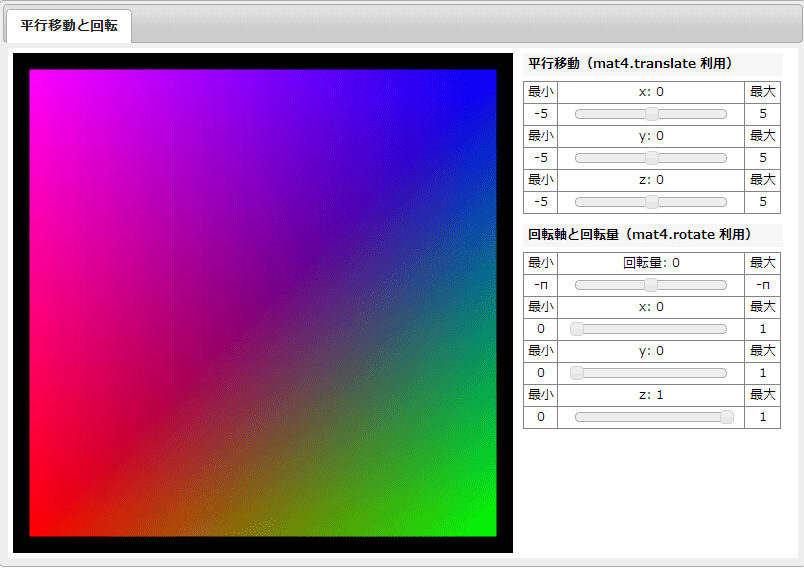Click the 最大 cell in the 回転量 row
Image resolution: width=804 pixels, height=570 pixels.
pos(763,263)
